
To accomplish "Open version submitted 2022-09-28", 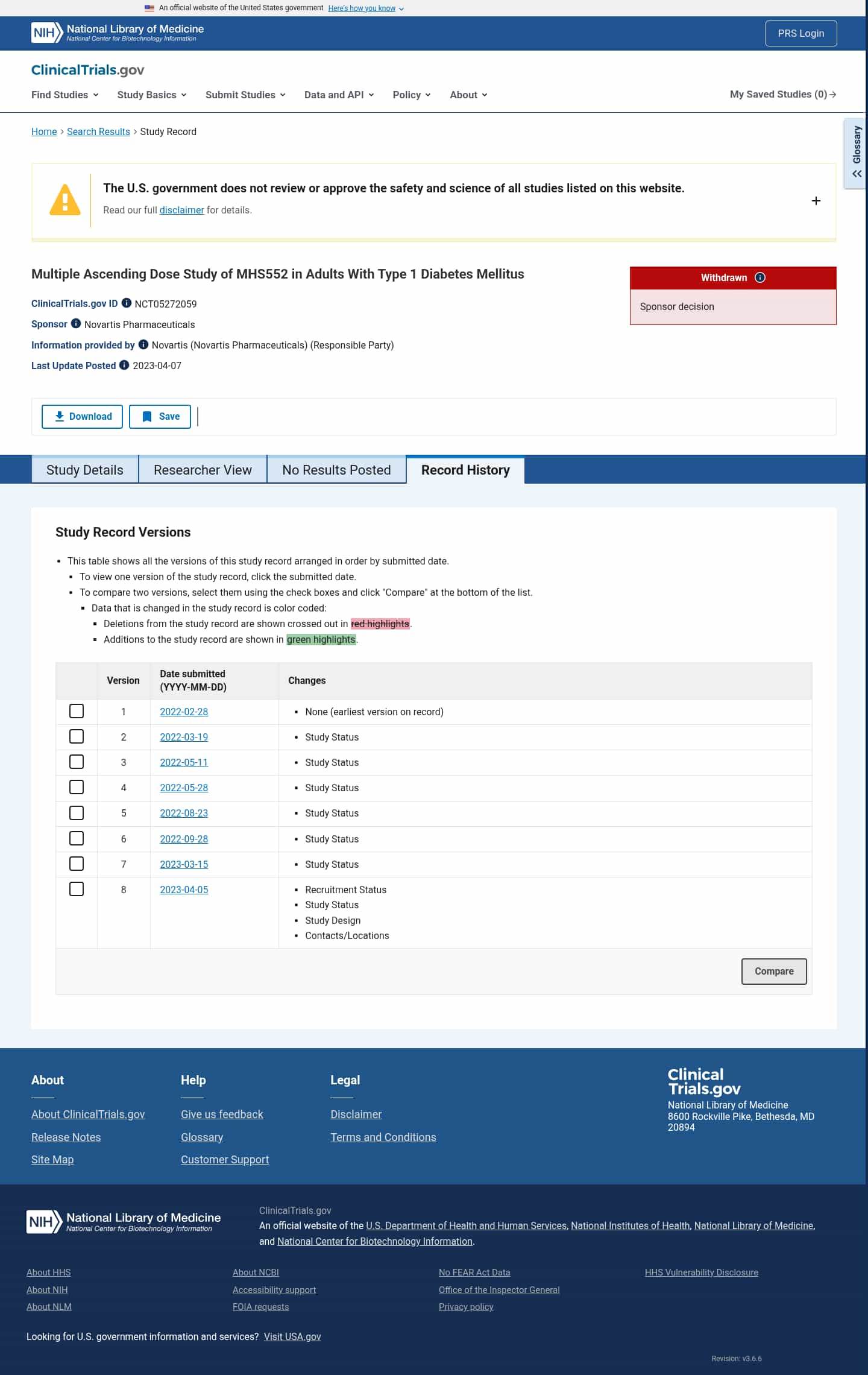I will pos(184,839).
